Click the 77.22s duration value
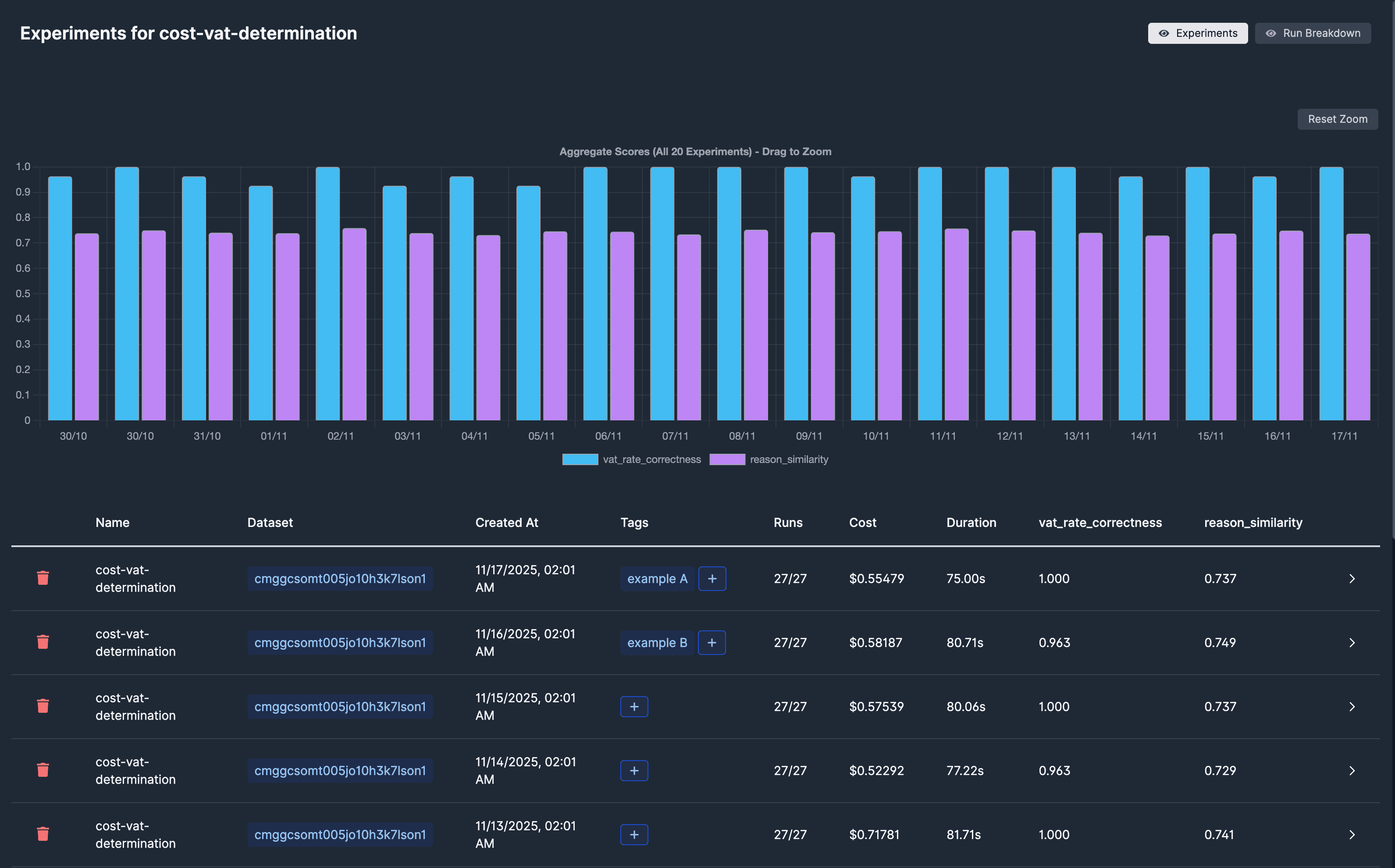The height and width of the screenshot is (868, 1395). click(x=965, y=770)
